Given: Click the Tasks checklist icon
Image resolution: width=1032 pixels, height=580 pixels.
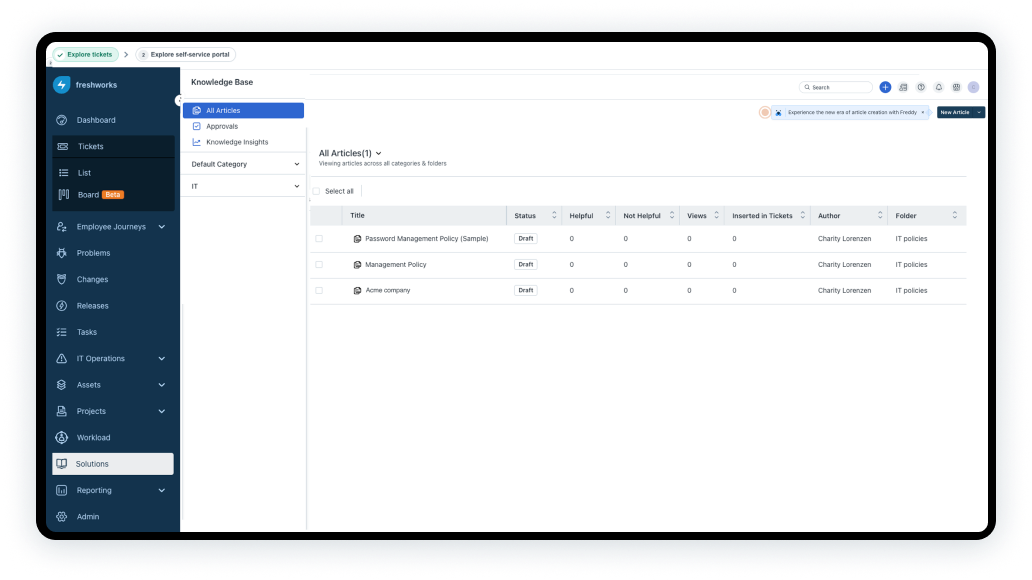Looking at the screenshot, I should tap(62, 332).
